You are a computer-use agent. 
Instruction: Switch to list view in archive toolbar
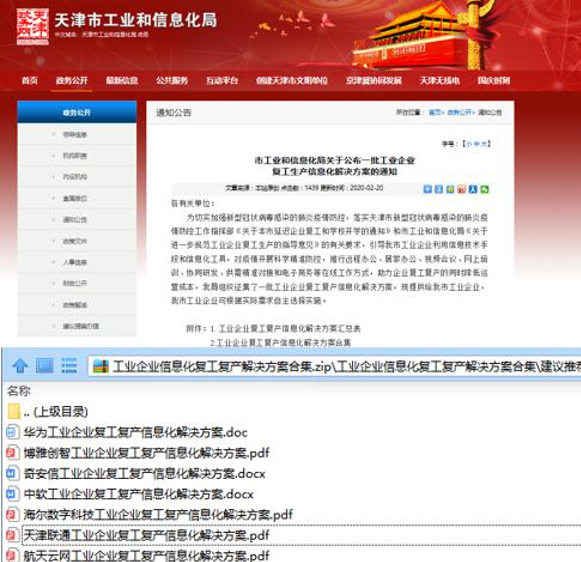(69, 366)
